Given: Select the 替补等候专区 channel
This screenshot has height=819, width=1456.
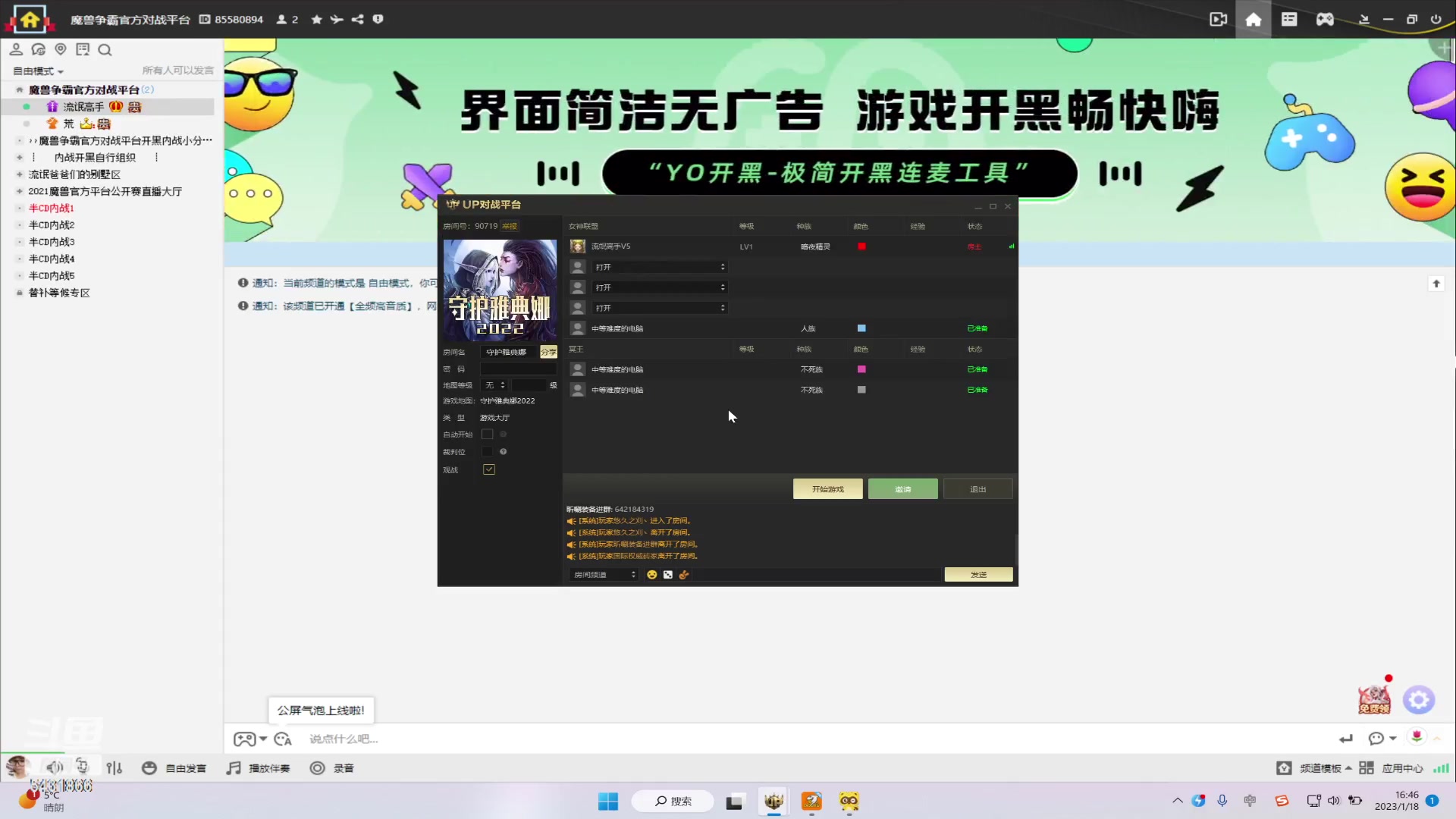Looking at the screenshot, I should click(x=59, y=293).
